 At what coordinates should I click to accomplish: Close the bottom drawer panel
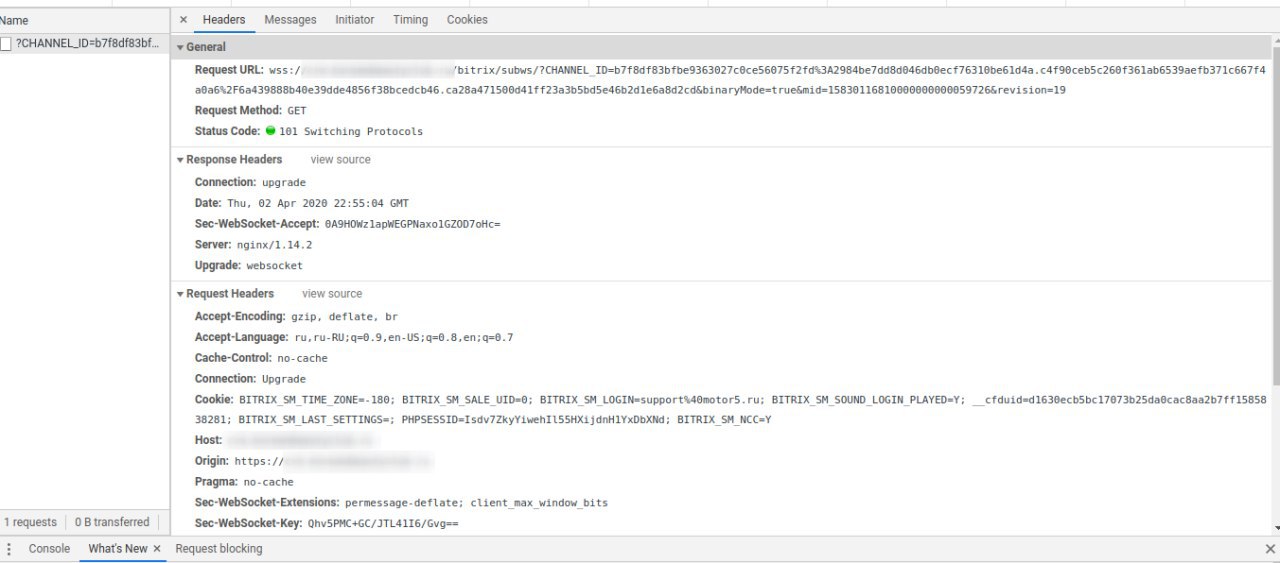click(x=1270, y=549)
